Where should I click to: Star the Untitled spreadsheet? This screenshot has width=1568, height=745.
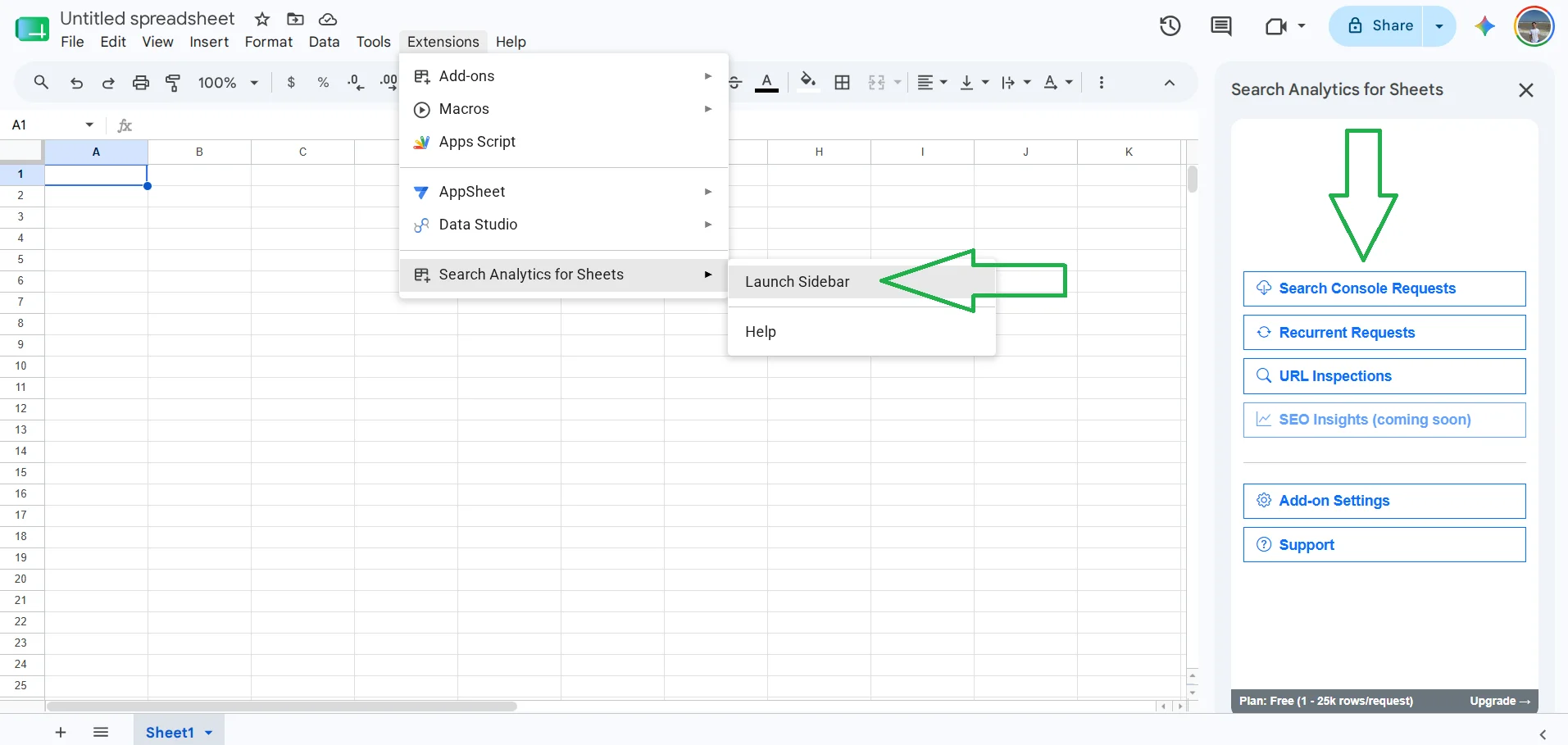(262, 19)
